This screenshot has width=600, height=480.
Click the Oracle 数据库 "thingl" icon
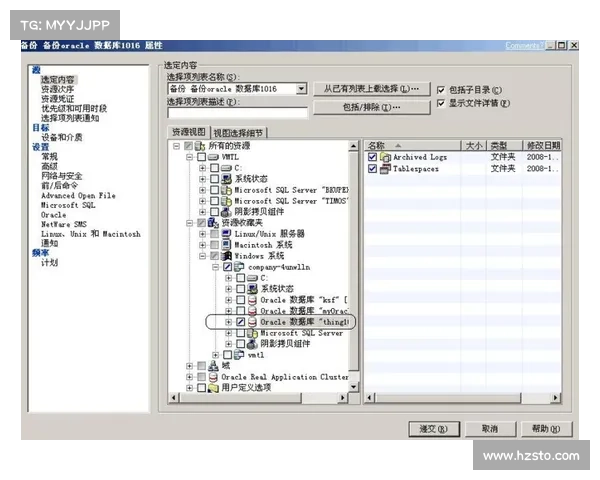click(252, 322)
